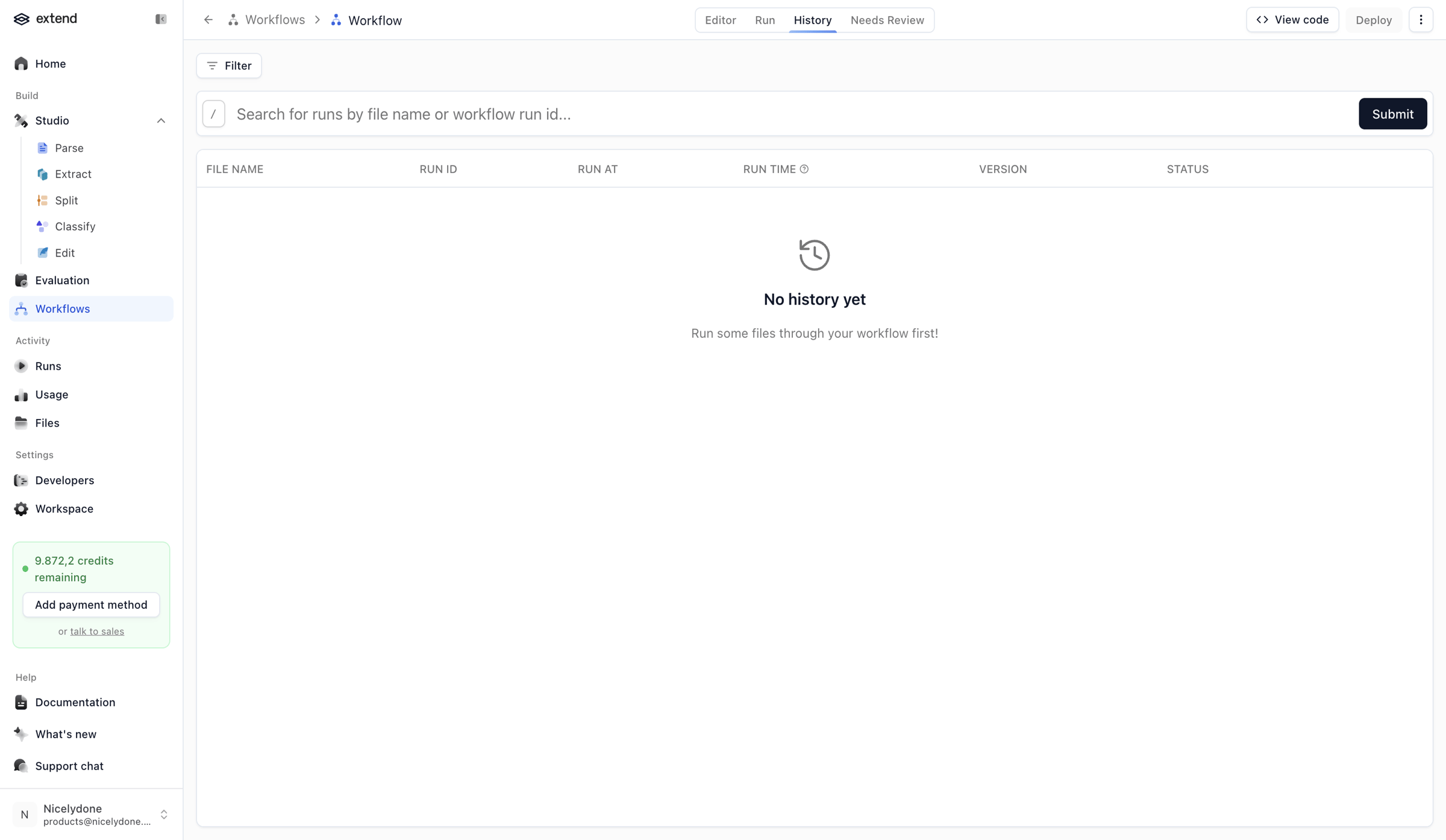The width and height of the screenshot is (1446, 840).
Task: Select the Split icon
Action: coord(42,201)
